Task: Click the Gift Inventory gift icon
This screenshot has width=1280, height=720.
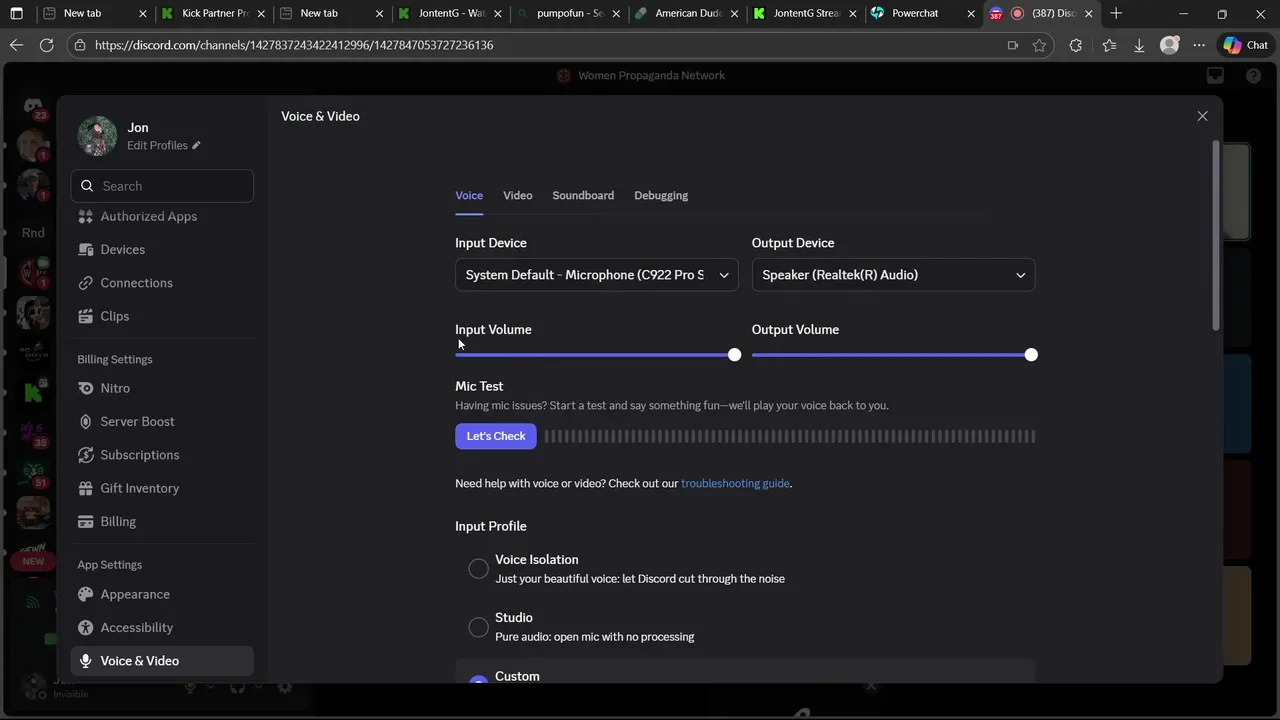Action: pyautogui.click(x=86, y=488)
